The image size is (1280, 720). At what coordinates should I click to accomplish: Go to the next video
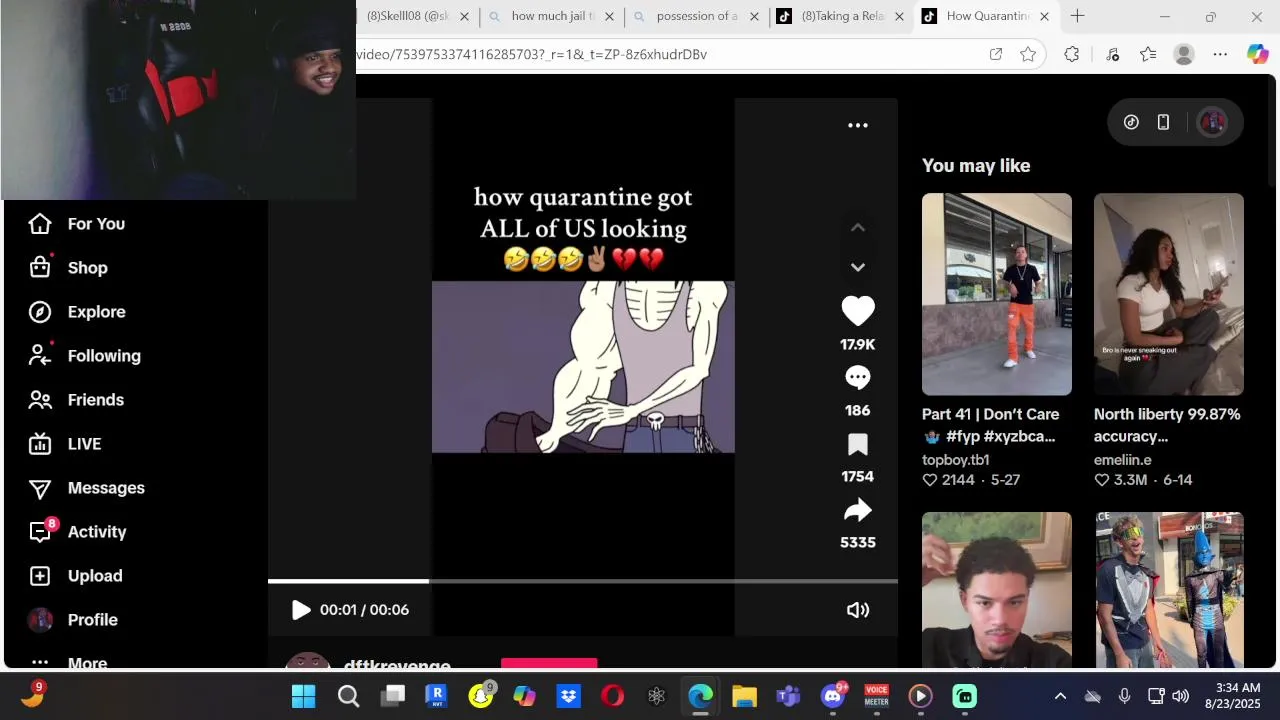pyautogui.click(x=858, y=267)
